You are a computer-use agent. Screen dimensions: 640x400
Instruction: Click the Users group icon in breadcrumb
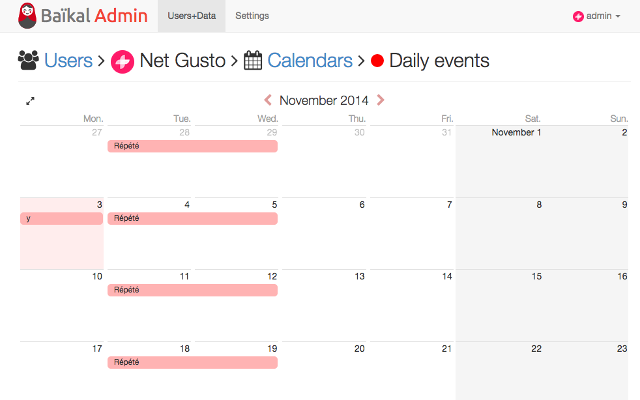coord(29,60)
